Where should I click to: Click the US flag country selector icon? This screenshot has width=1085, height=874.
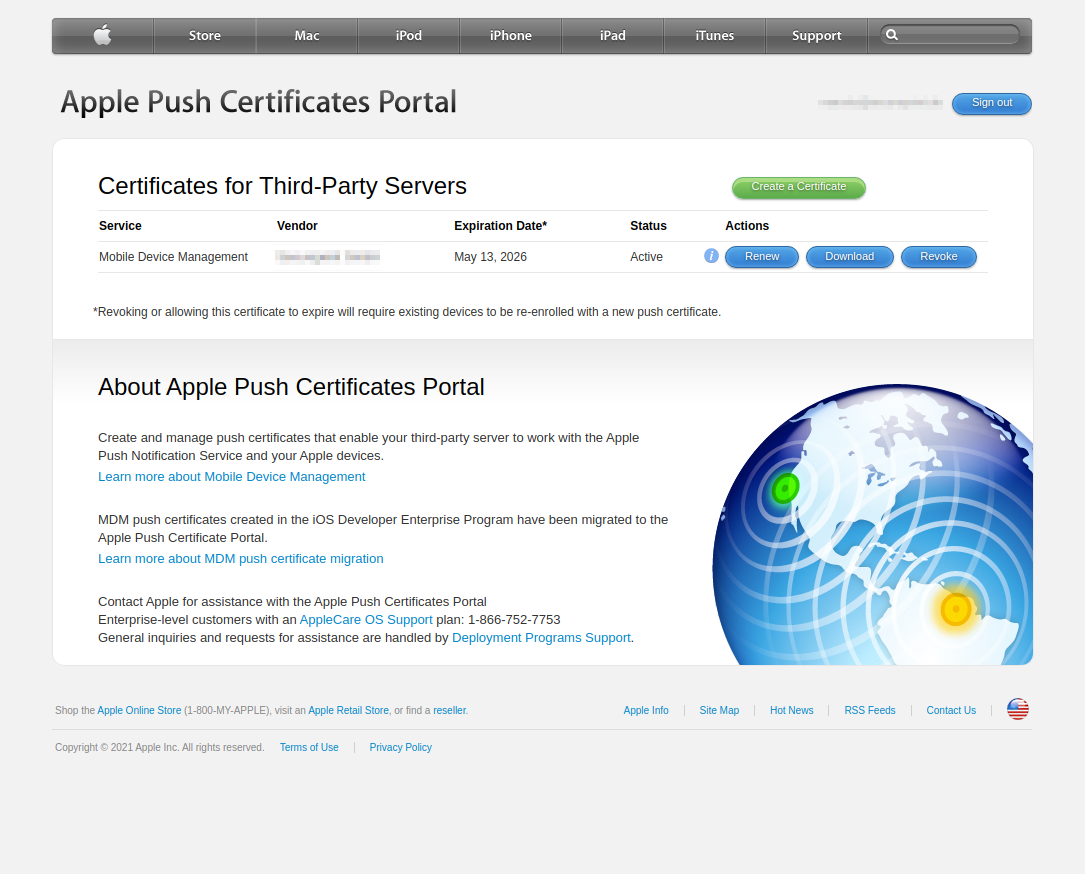[x=1017, y=710]
